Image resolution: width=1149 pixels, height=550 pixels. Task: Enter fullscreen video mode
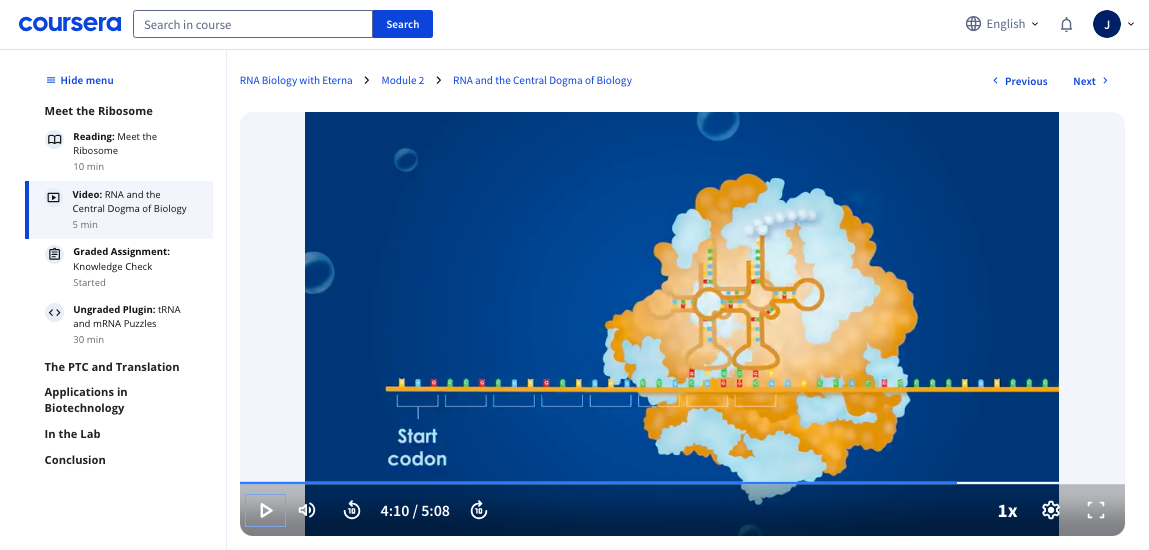point(1096,510)
